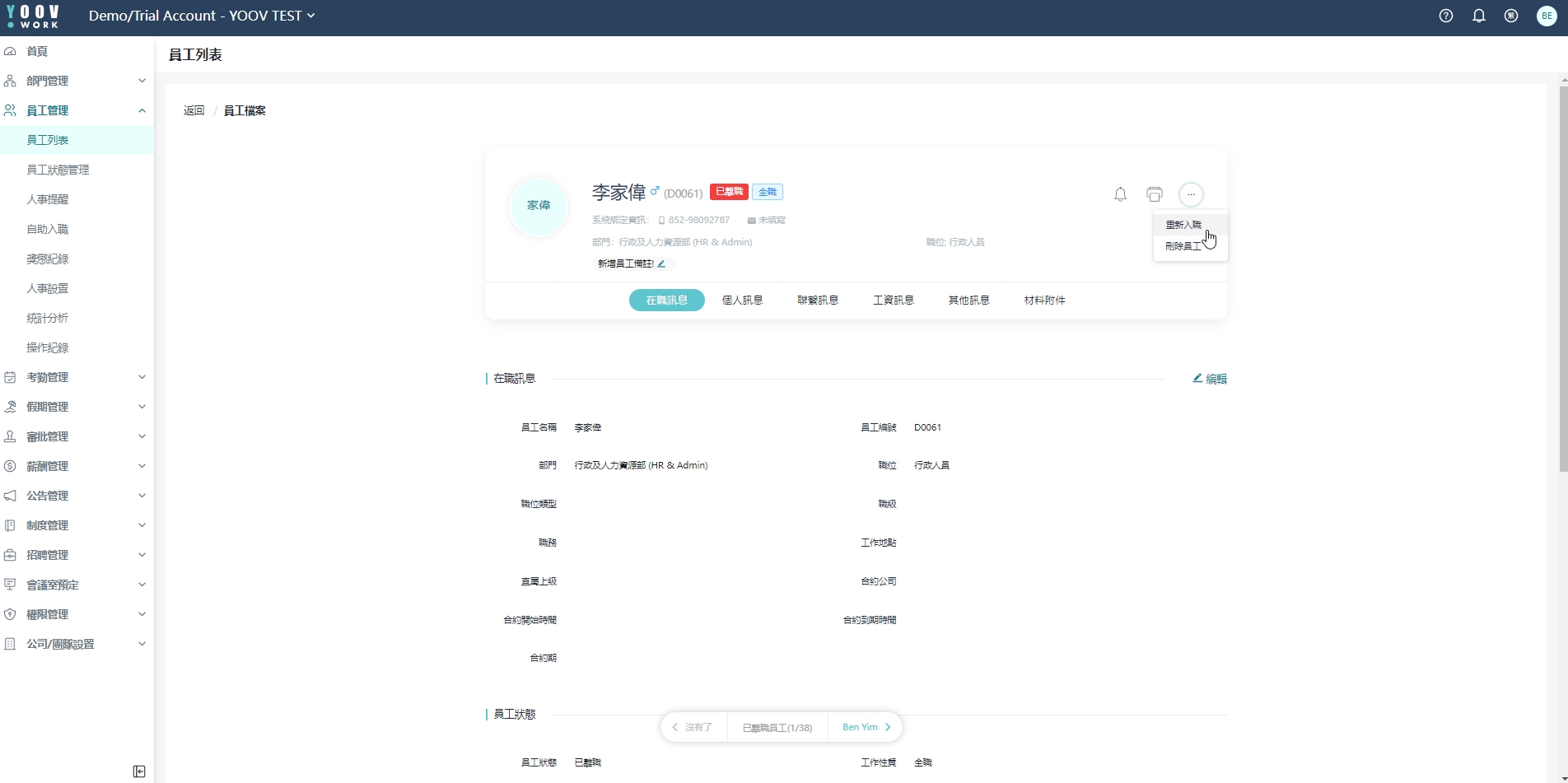Open the help question mark icon

pos(1446,16)
